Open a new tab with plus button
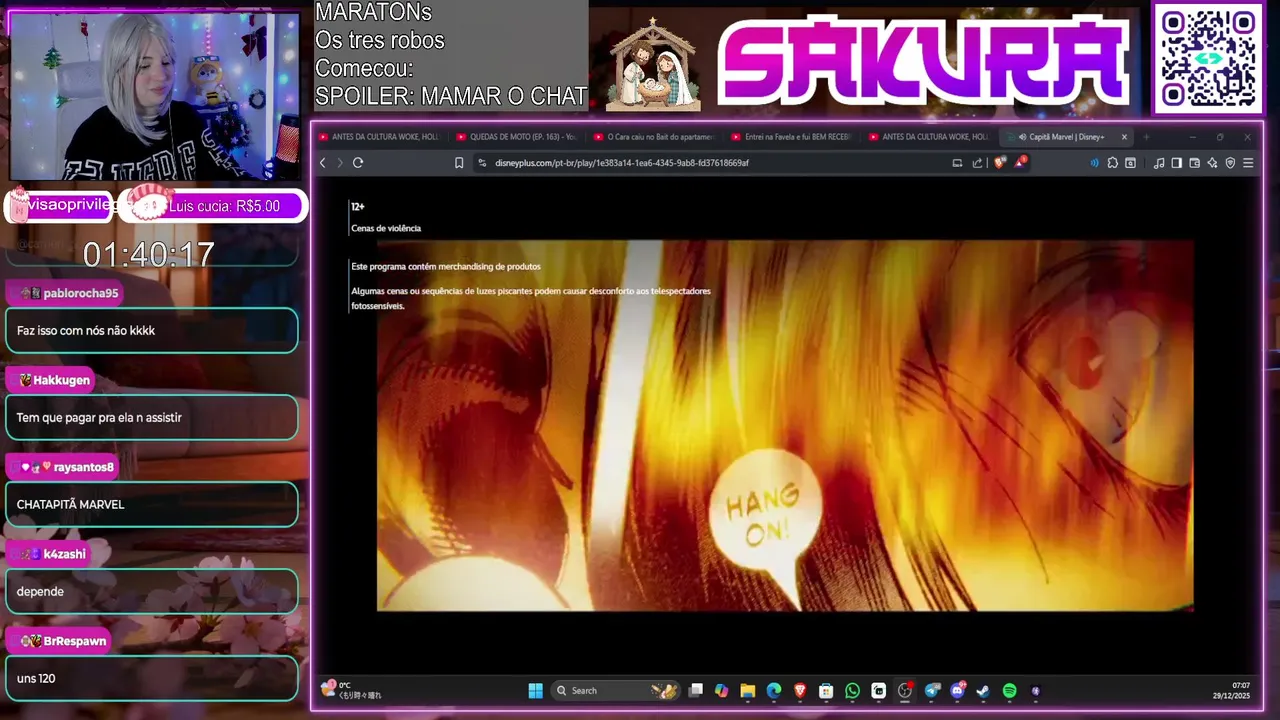The height and width of the screenshot is (720, 1280). [x=1146, y=137]
